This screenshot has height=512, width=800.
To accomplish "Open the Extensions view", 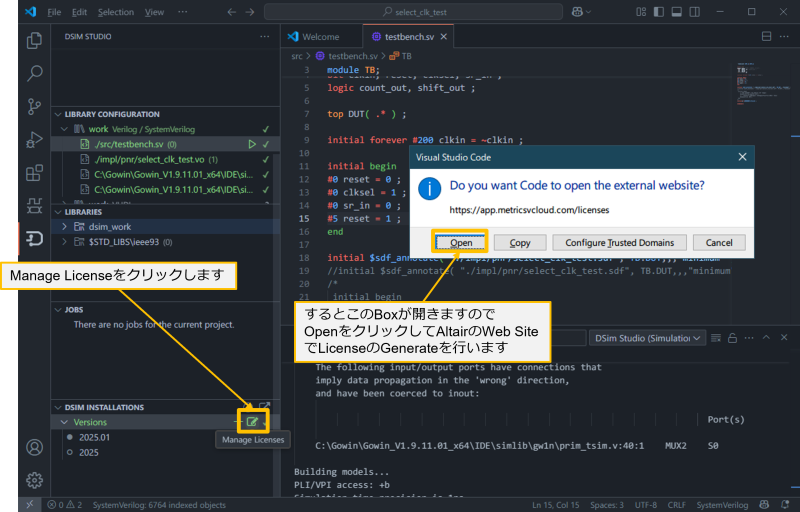I will point(34,173).
